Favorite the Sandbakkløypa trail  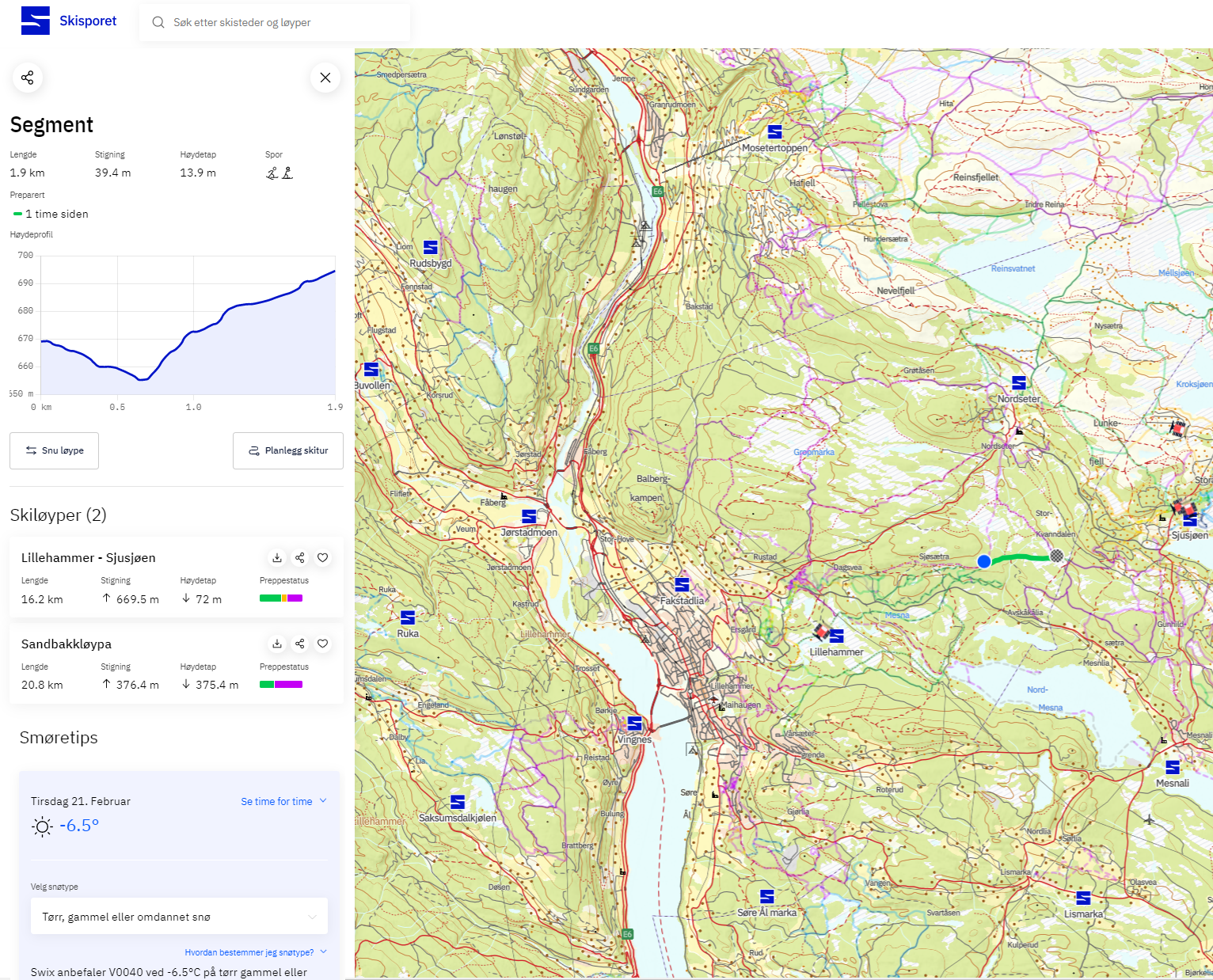[323, 644]
